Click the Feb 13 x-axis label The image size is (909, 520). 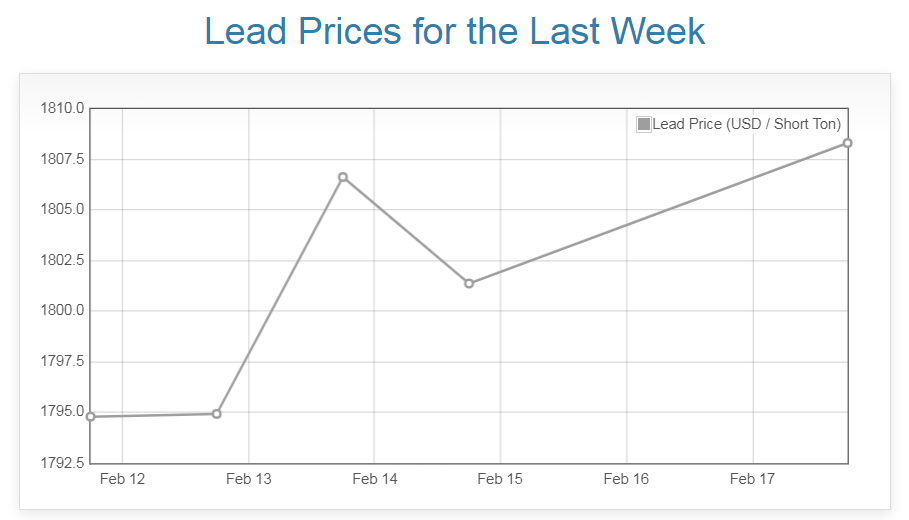[248, 479]
